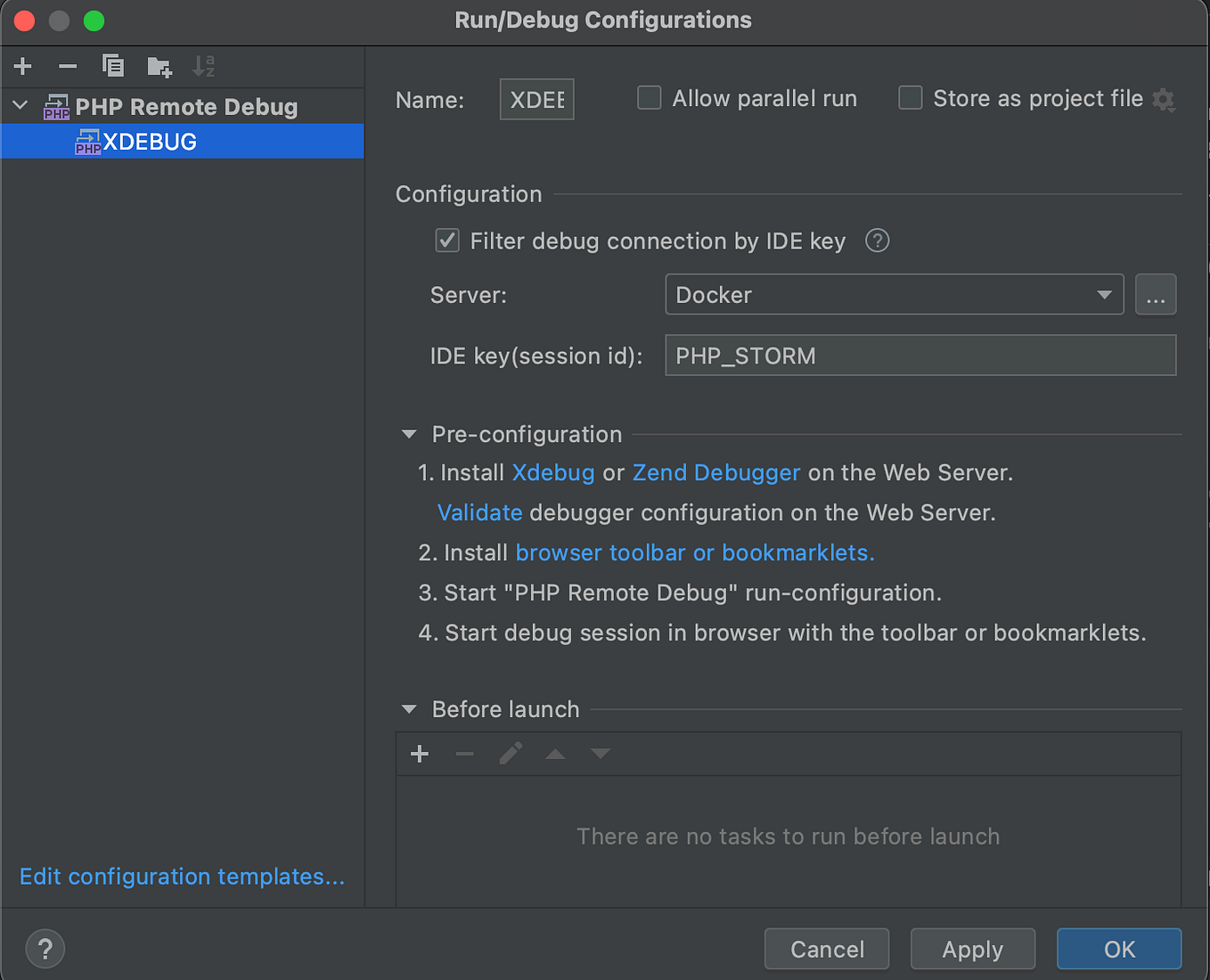1210x980 pixels.
Task: Move the Before launch task down
Action: (x=600, y=753)
